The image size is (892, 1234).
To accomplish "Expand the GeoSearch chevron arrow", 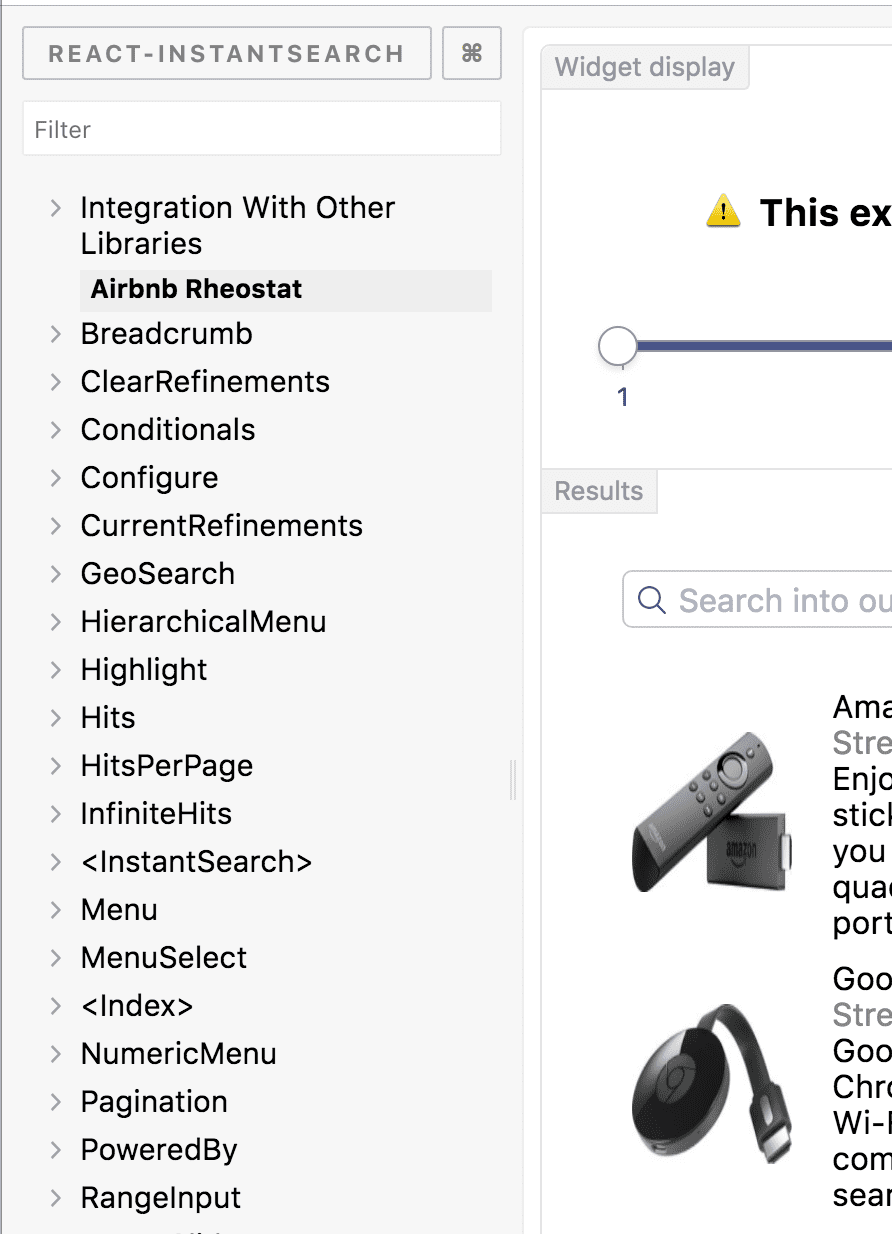I will click(x=56, y=574).
